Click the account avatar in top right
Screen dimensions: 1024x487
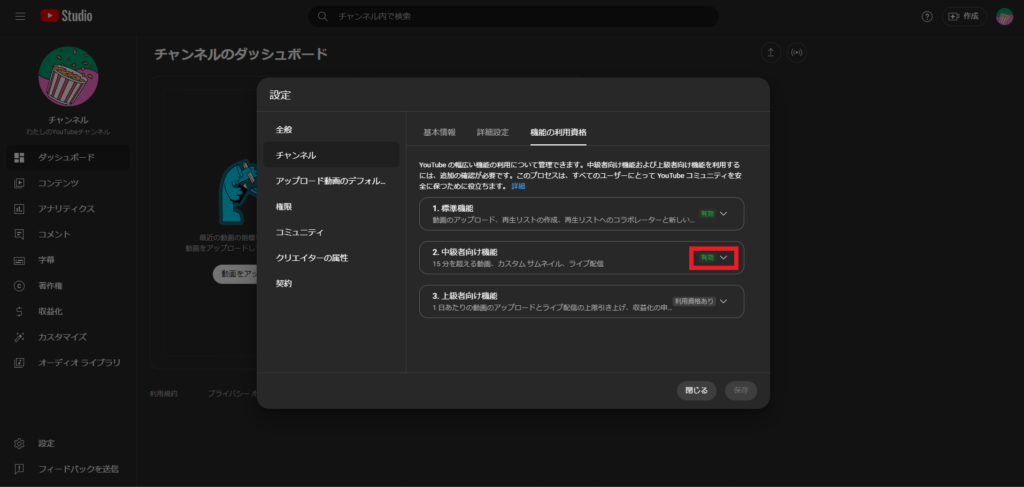(x=1004, y=17)
